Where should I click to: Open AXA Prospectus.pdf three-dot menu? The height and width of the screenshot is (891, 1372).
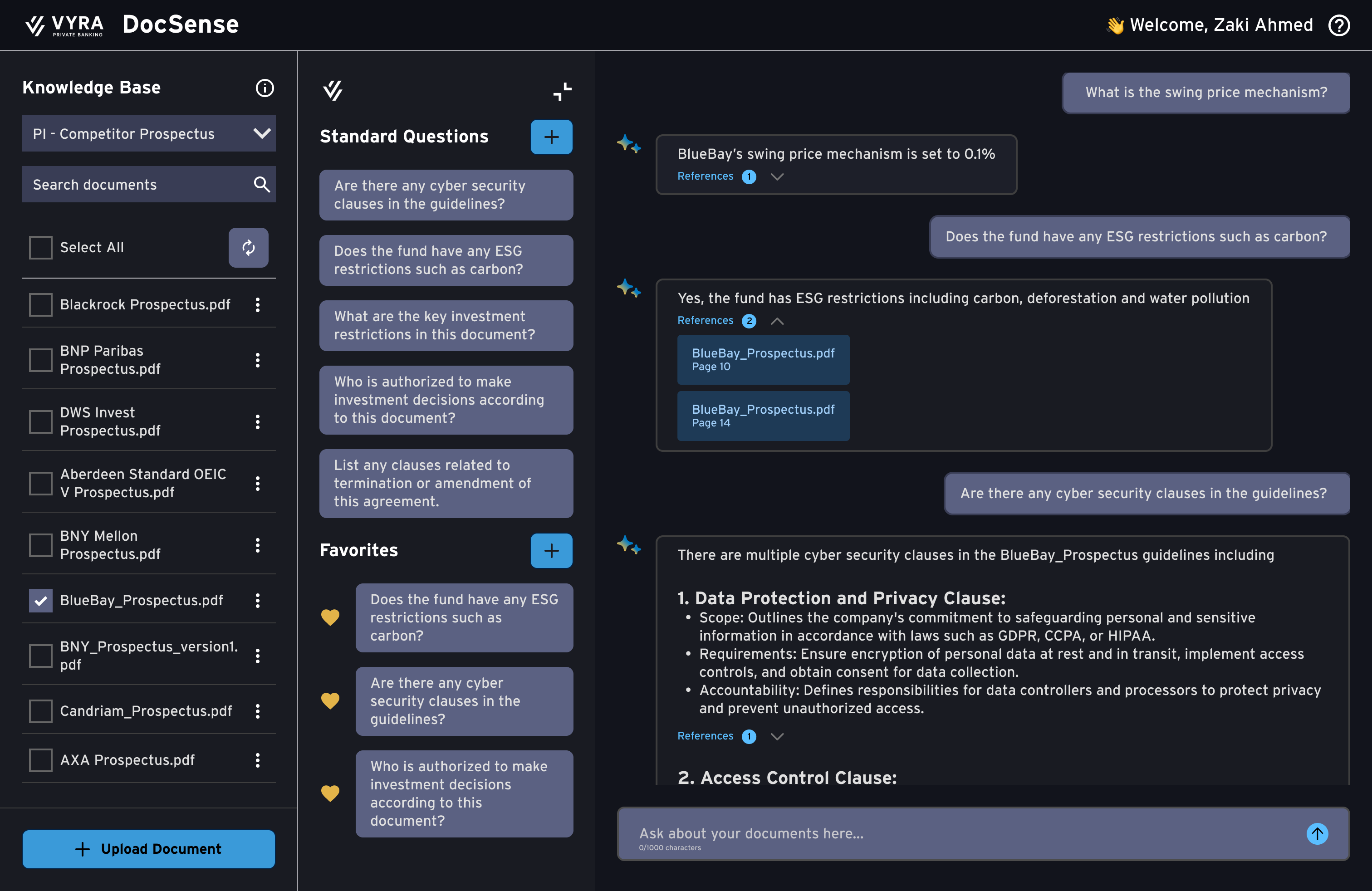tap(258, 760)
